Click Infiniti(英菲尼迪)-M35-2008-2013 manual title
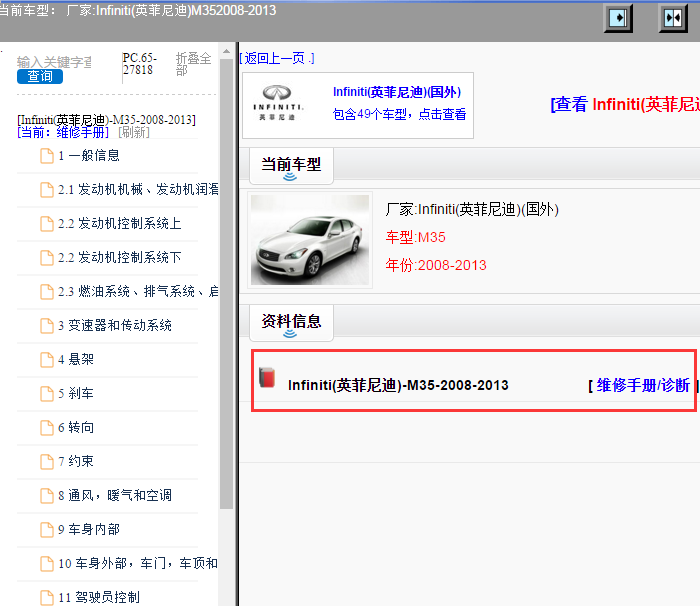Image resolution: width=700 pixels, height=606 pixels. pyautogui.click(x=398, y=385)
